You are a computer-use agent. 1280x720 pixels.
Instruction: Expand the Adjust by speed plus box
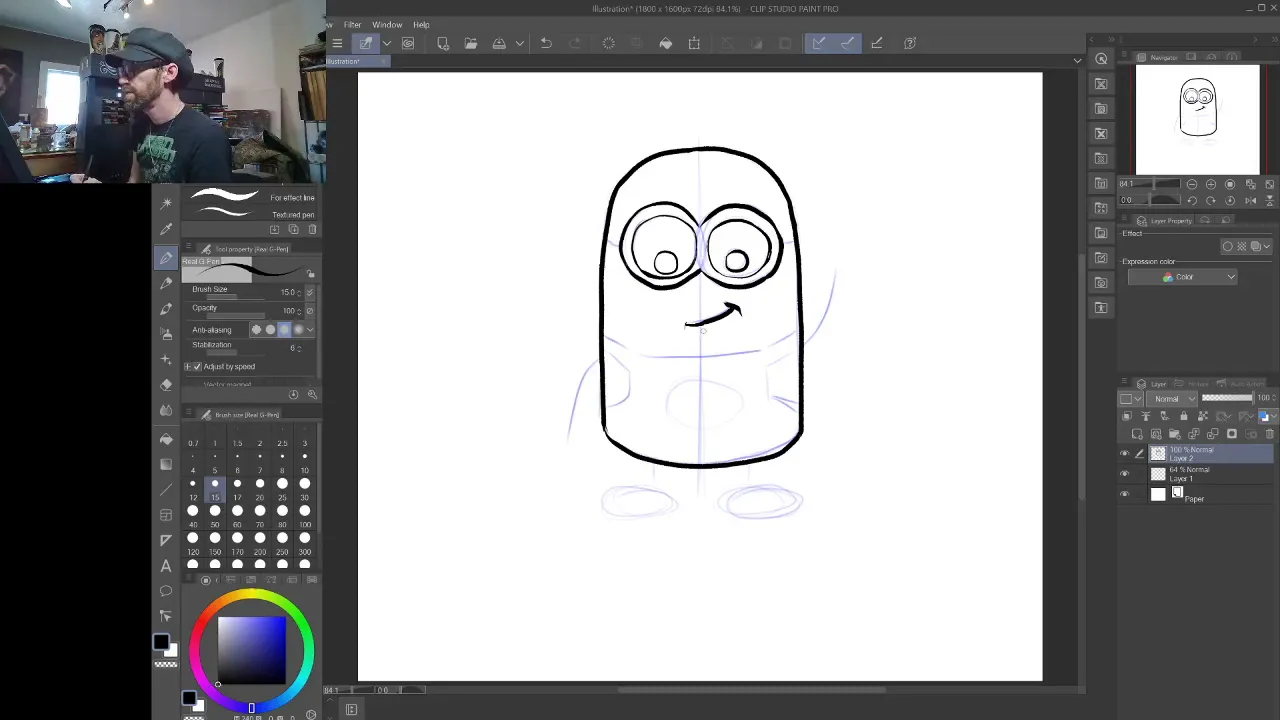tap(187, 367)
